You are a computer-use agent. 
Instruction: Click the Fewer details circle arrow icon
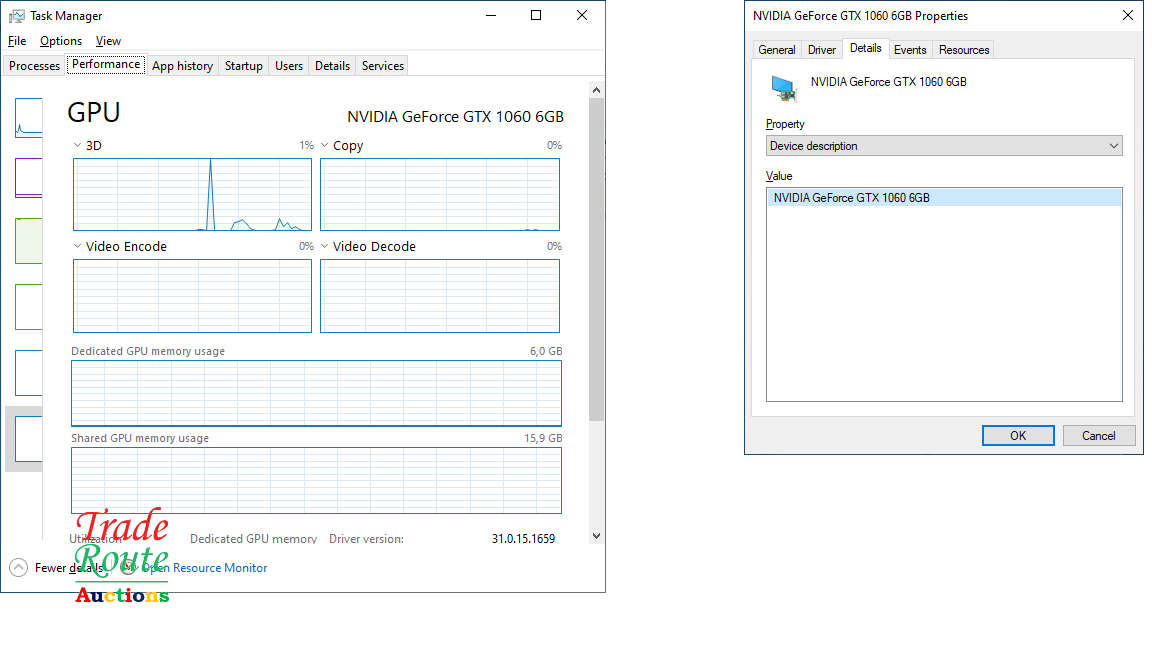(x=18, y=568)
